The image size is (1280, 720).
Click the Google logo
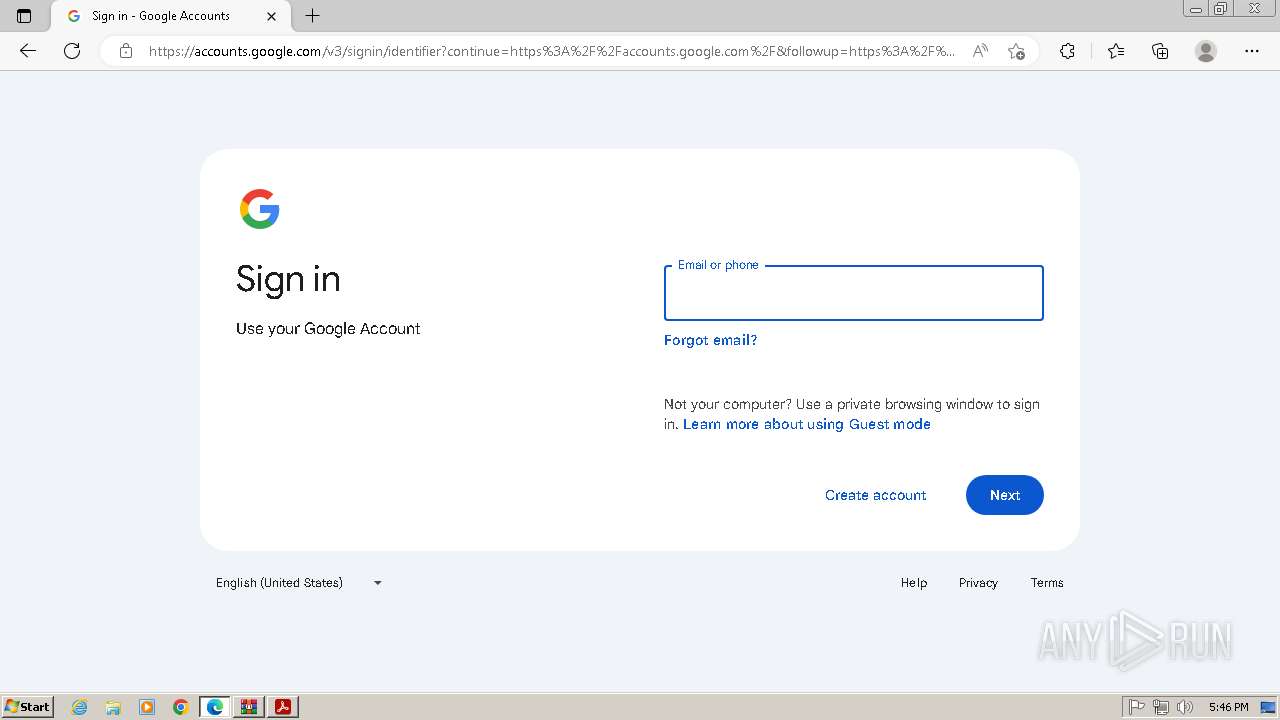pos(260,209)
